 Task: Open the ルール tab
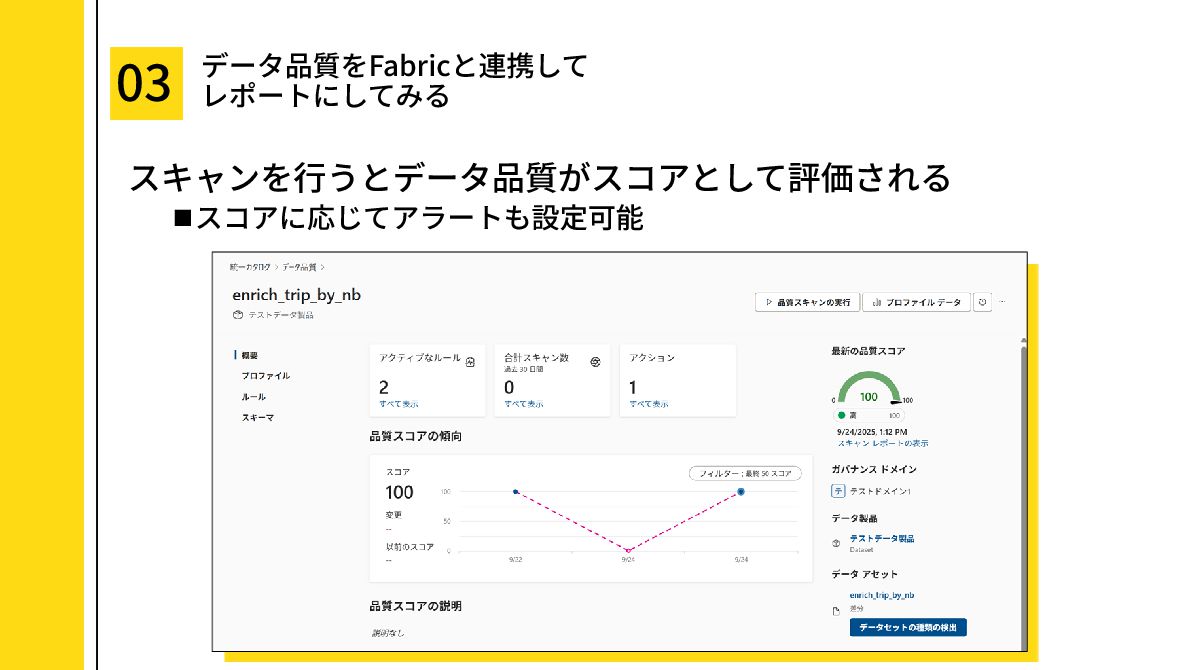tap(253, 397)
